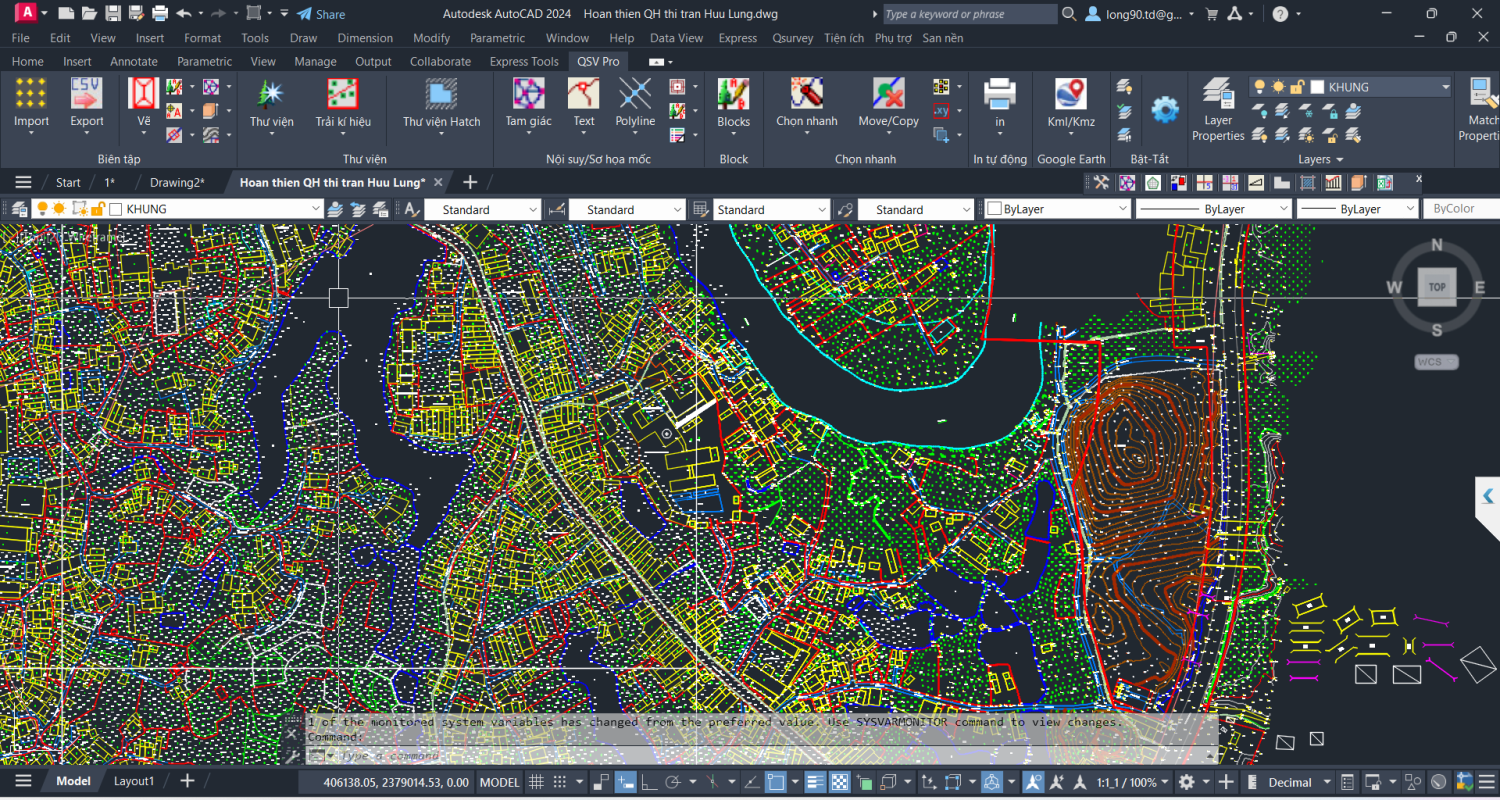Open the Tiện ích menu
1500x800 pixels.
(844, 38)
